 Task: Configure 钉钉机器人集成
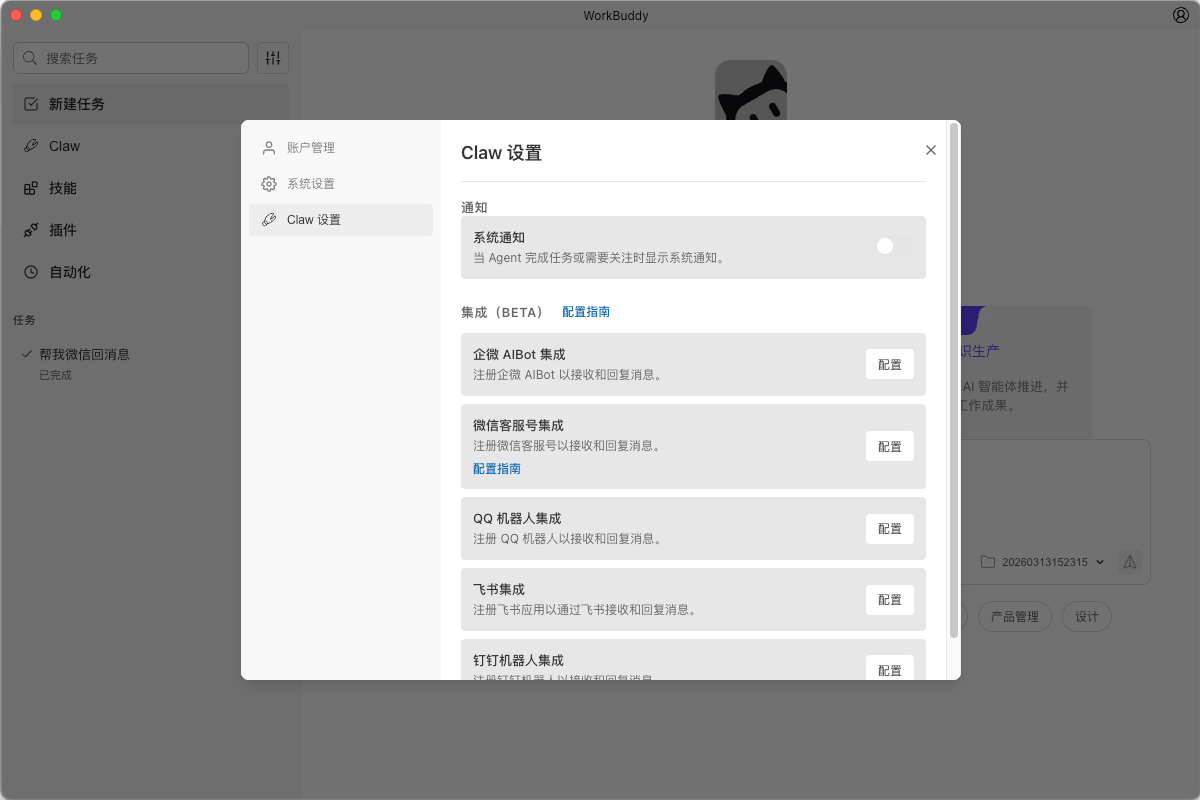pos(890,668)
